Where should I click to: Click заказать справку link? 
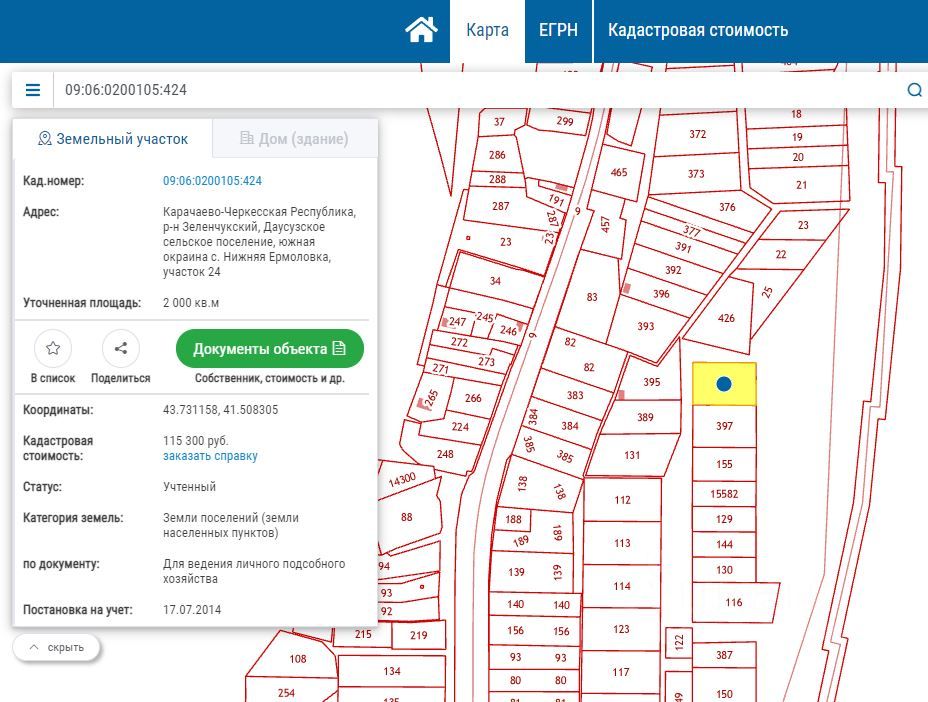pyautogui.click(x=210, y=456)
